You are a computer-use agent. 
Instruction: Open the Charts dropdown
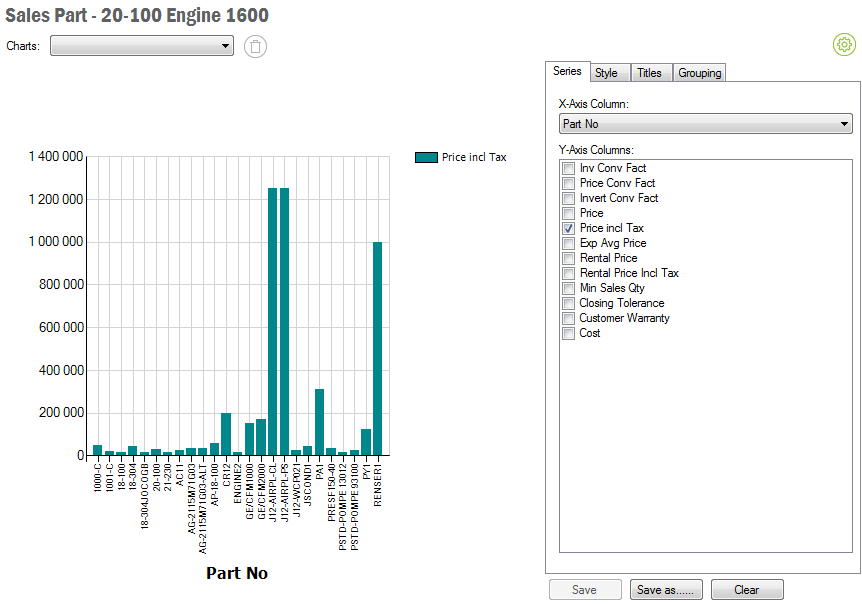(141, 46)
